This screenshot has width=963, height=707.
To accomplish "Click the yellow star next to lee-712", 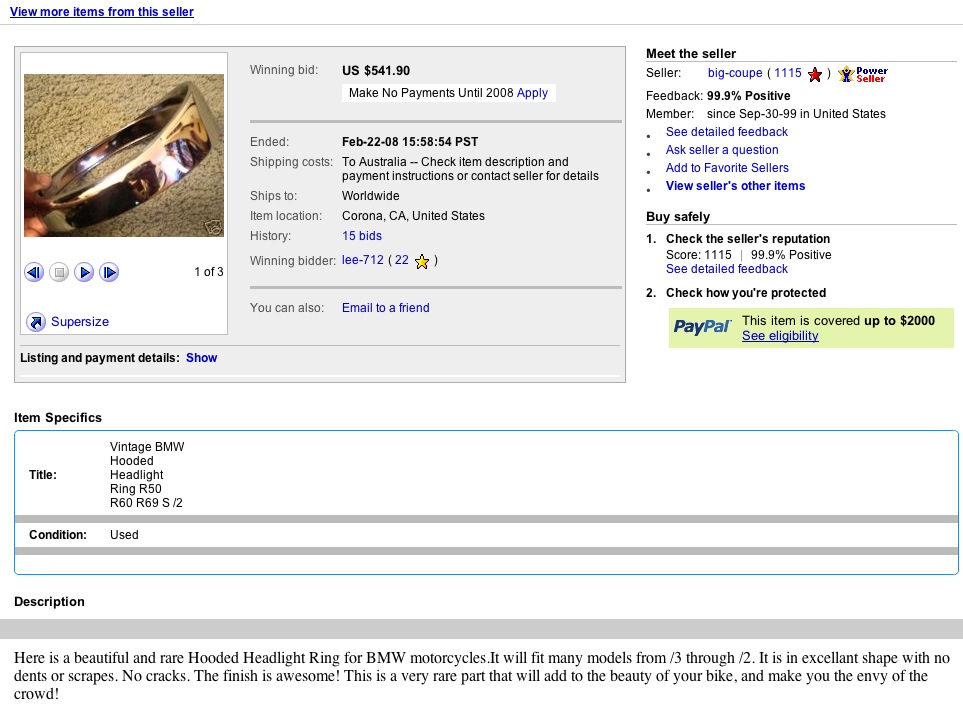I will click(x=422, y=261).
